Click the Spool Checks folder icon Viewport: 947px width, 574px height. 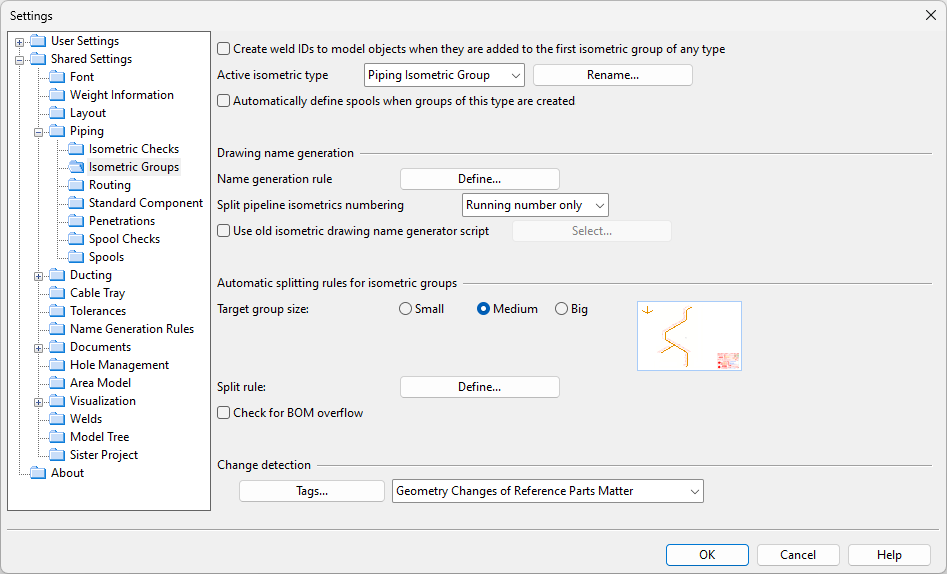(77, 239)
